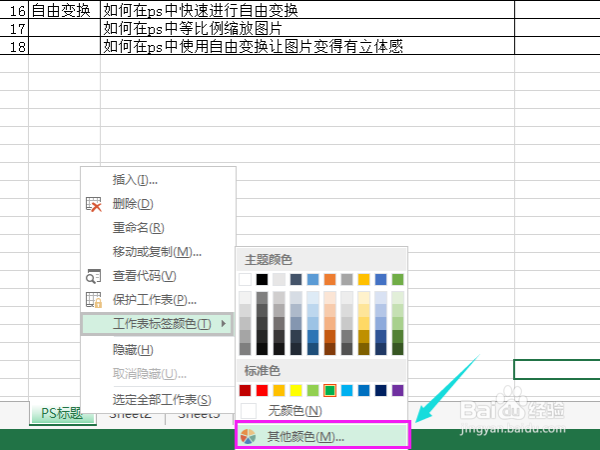
Task: Select row header 18
Action: click(x=14, y=46)
